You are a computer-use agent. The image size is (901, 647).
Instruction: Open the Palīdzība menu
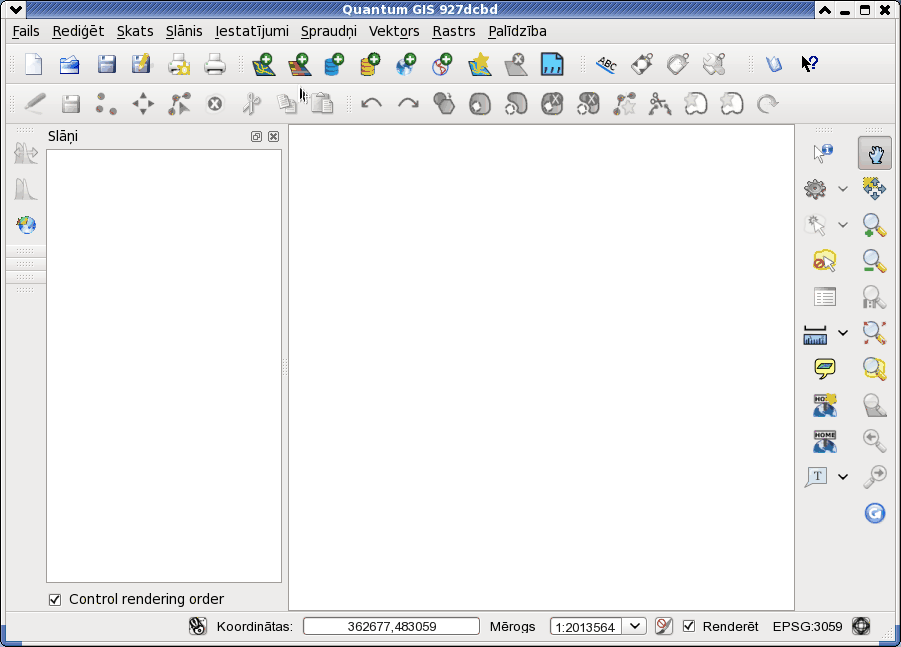click(x=517, y=31)
